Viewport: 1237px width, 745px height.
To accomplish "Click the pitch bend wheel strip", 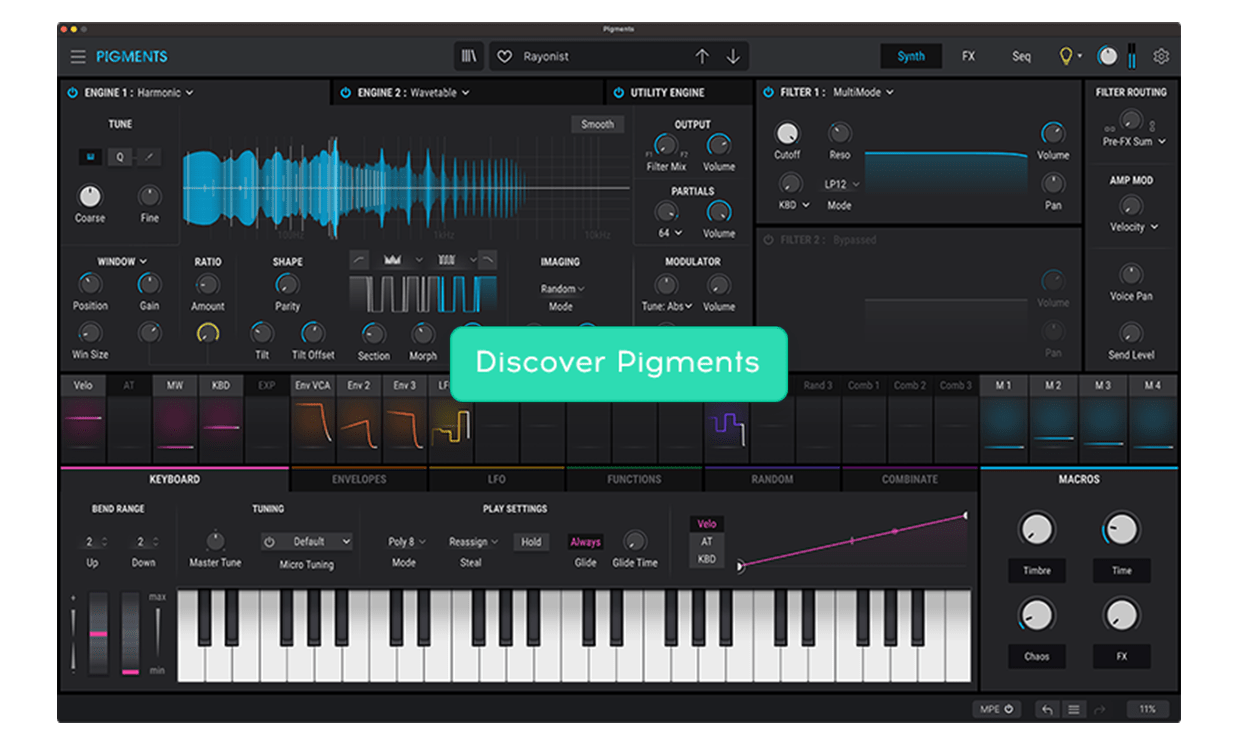I will (99, 633).
